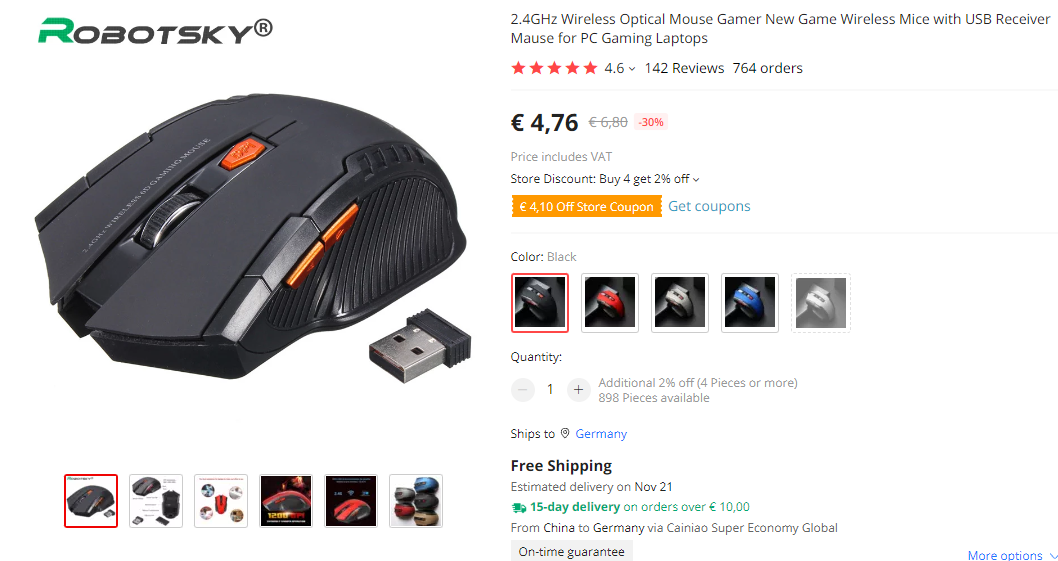Click the Robotsky store logo
The height and width of the screenshot is (561, 1058).
click(x=156, y=30)
